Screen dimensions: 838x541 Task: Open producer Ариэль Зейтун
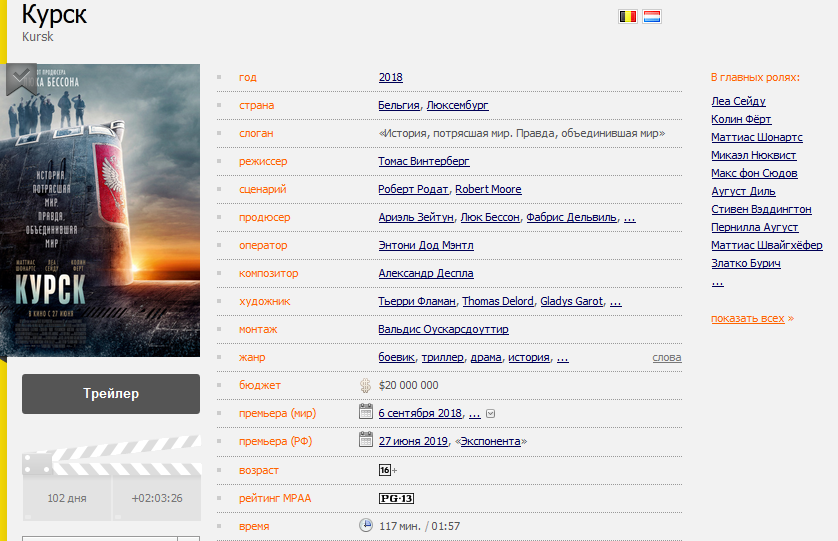[x=416, y=217]
